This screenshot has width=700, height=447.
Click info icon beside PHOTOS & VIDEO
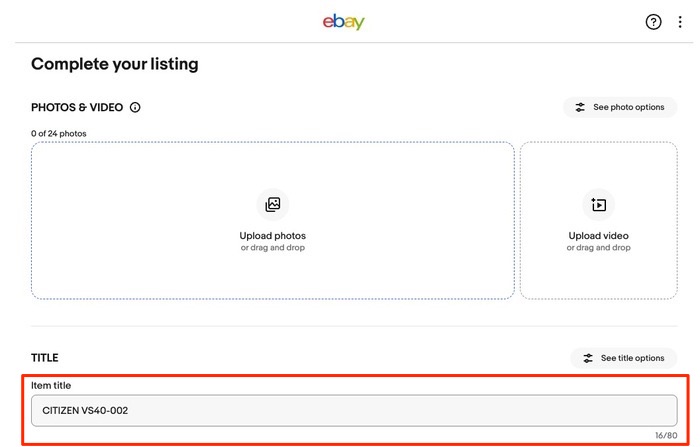coord(135,107)
